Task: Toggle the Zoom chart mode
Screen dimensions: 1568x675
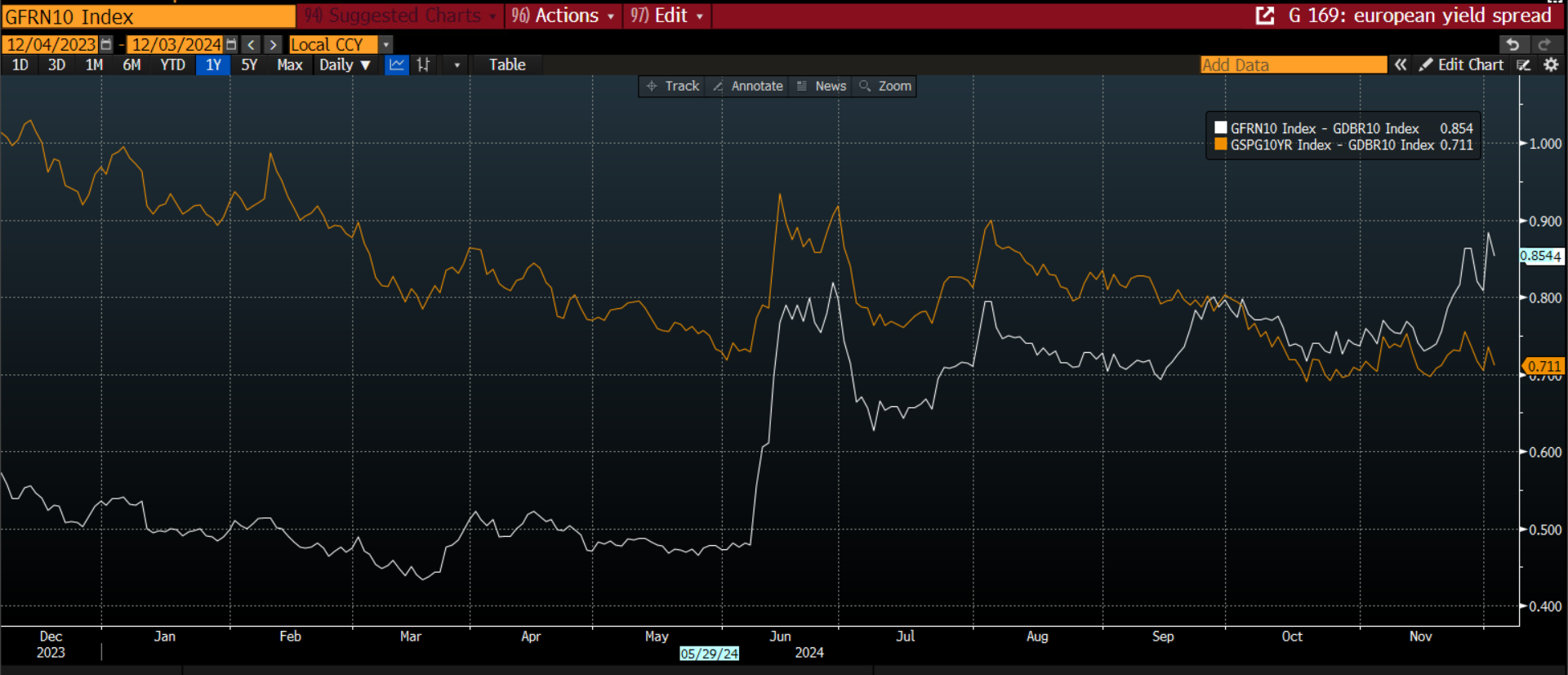Action: 885,86
